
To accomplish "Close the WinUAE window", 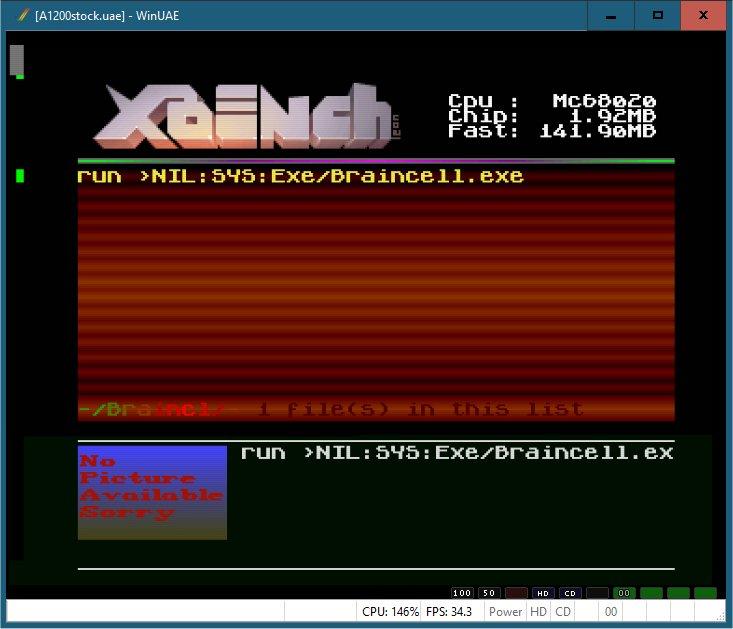I will click(x=704, y=15).
